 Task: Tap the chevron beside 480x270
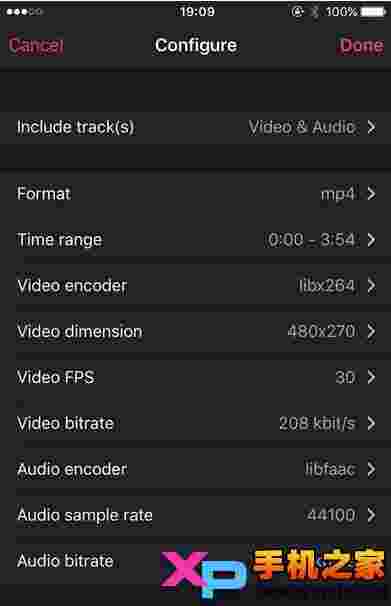(371, 331)
